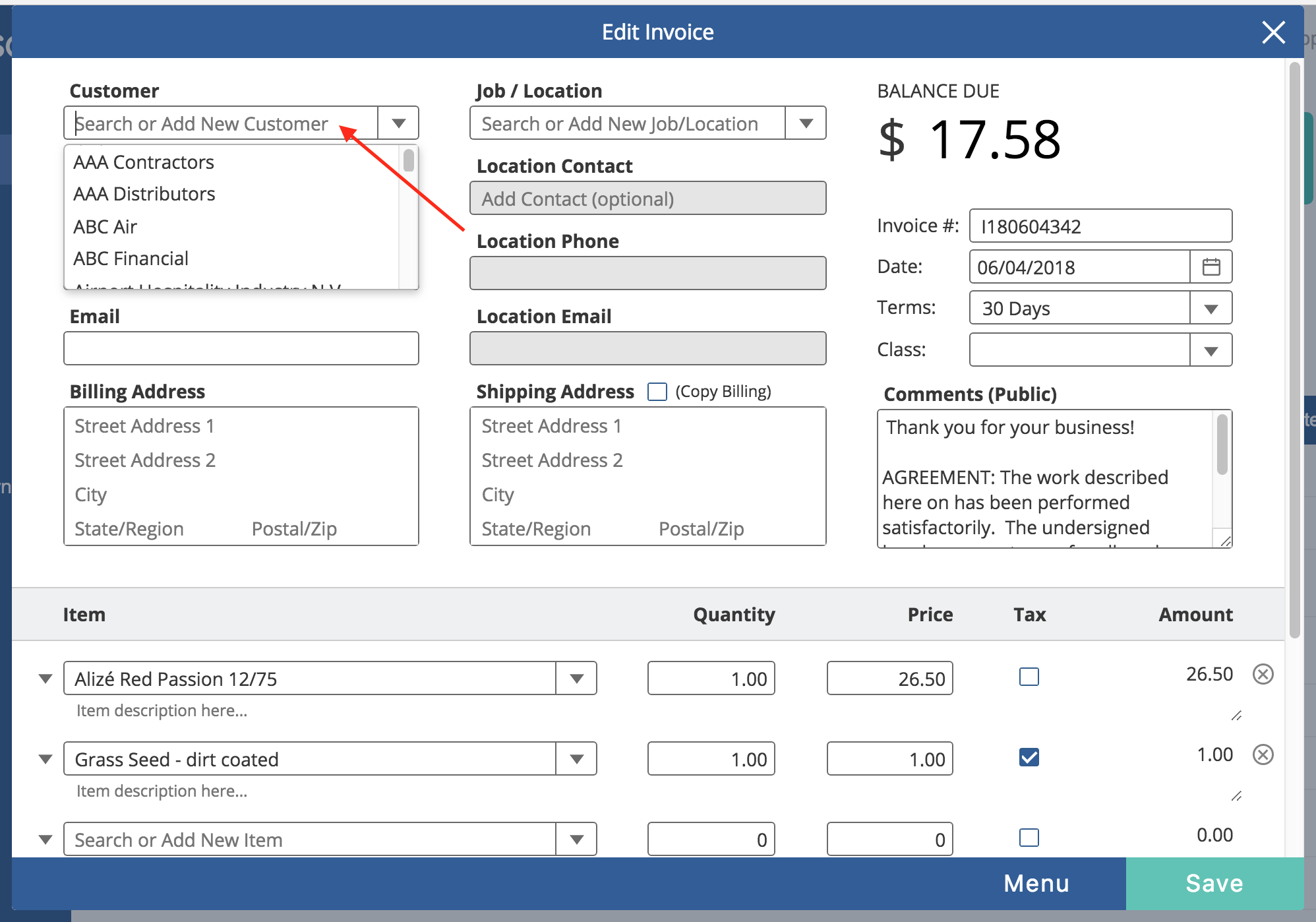The height and width of the screenshot is (922, 1316).
Task: Open the Menu at the bottom
Action: (x=1035, y=883)
